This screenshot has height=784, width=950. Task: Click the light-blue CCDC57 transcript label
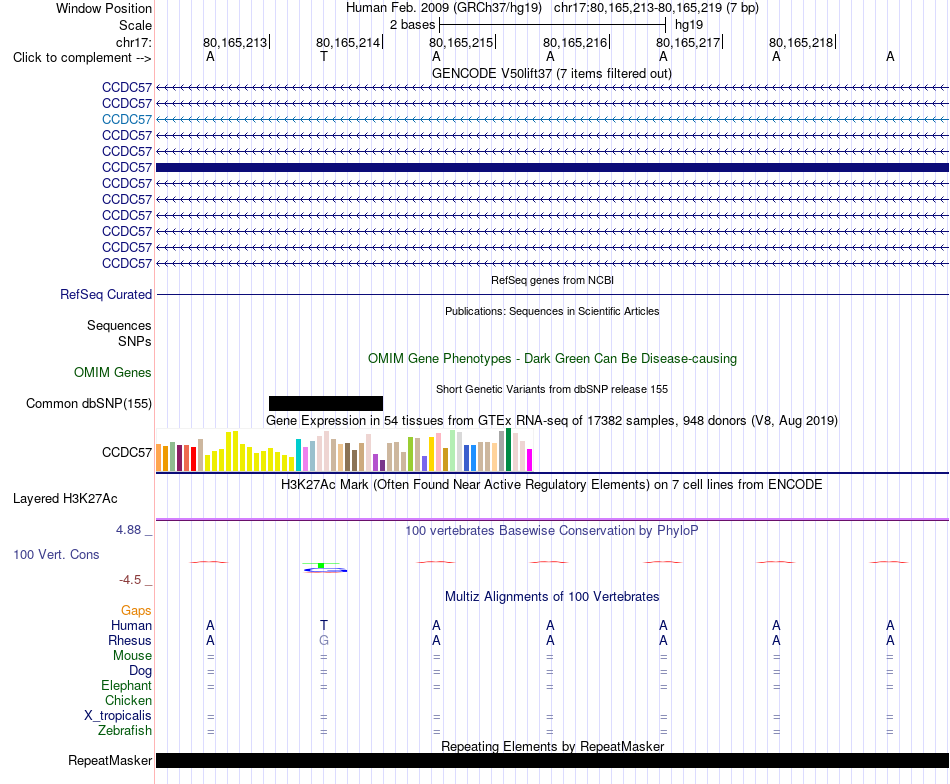click(127, 119)
